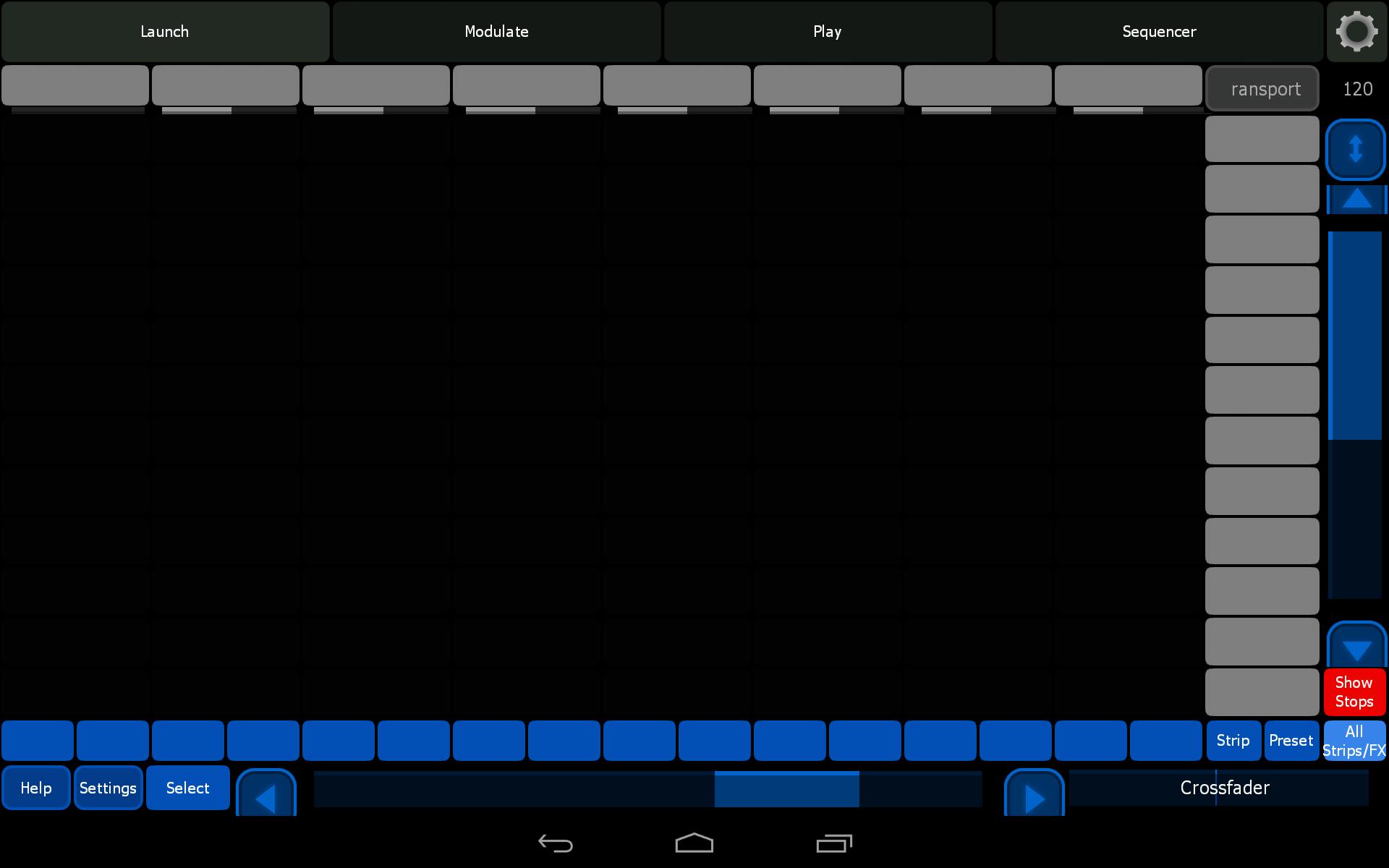Click the BPM value input field
The height and width of the screenshot is (868, 1389).
(1357, 89)
